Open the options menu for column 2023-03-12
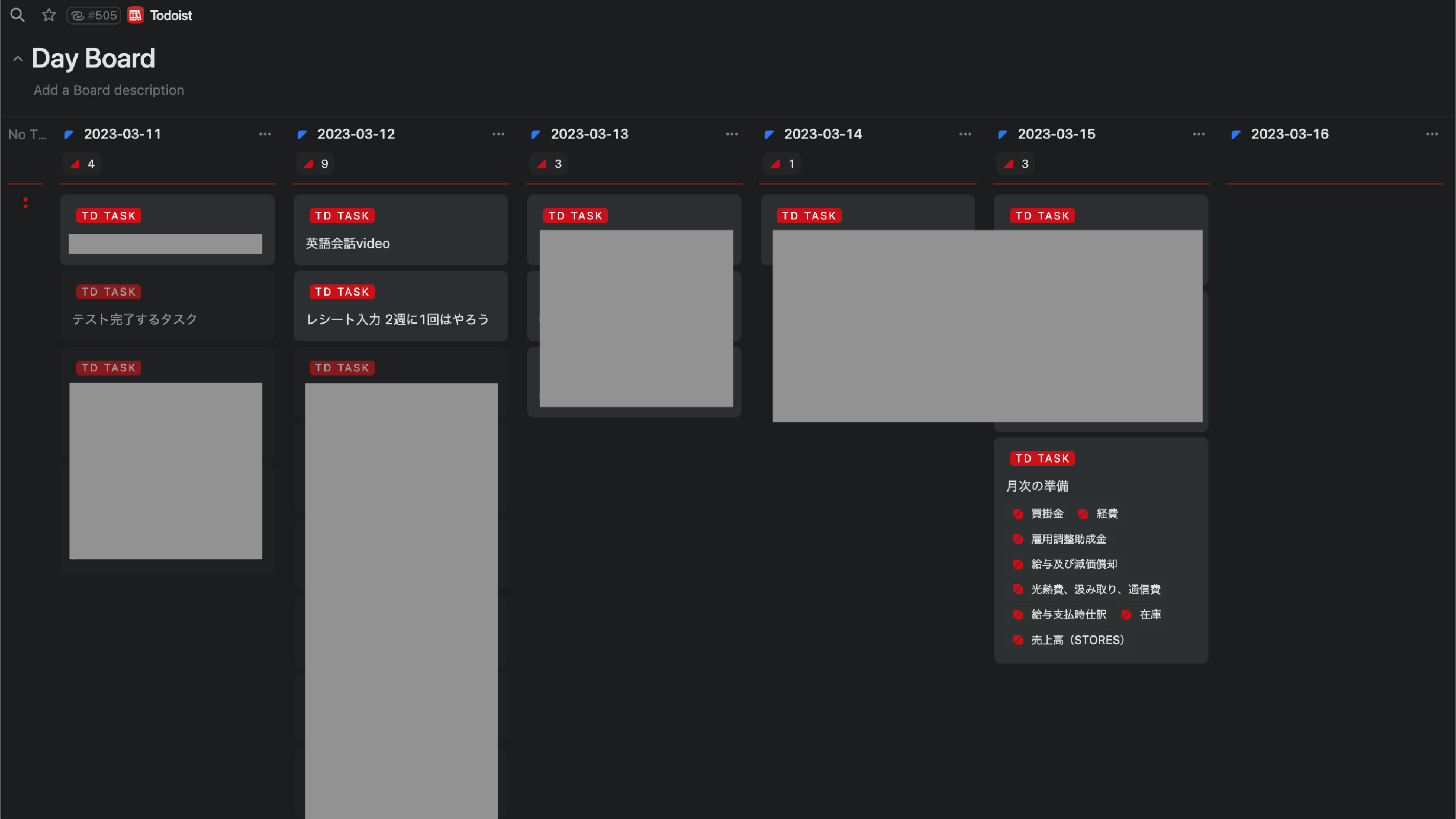Screen dimensions: 1456x819 (498, 135)
